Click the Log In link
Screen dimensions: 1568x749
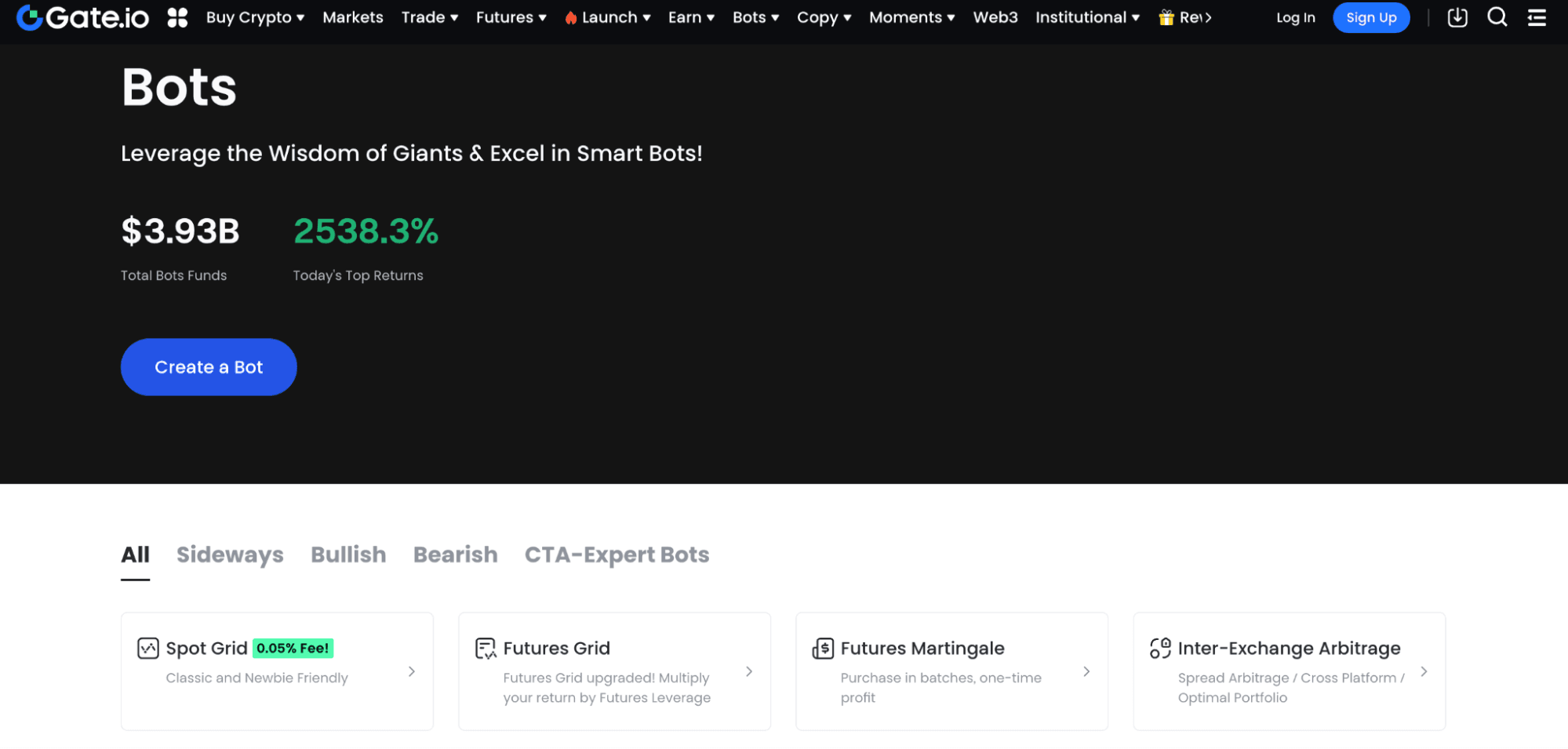coord(1295,17)
